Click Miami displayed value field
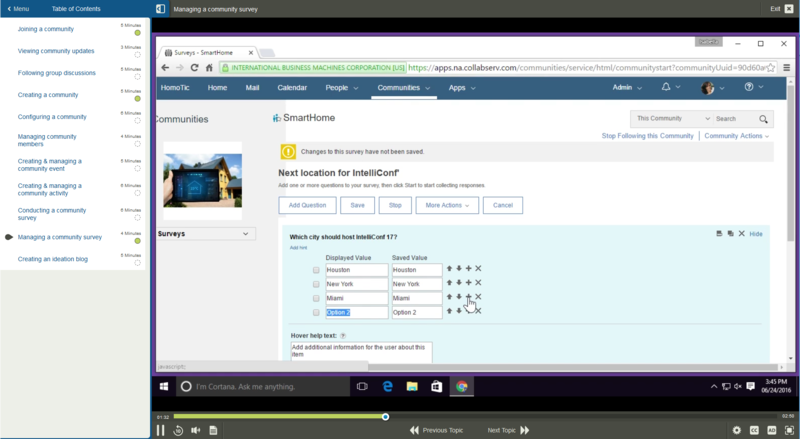Screen dimensions: 800x439 [357, 298]
